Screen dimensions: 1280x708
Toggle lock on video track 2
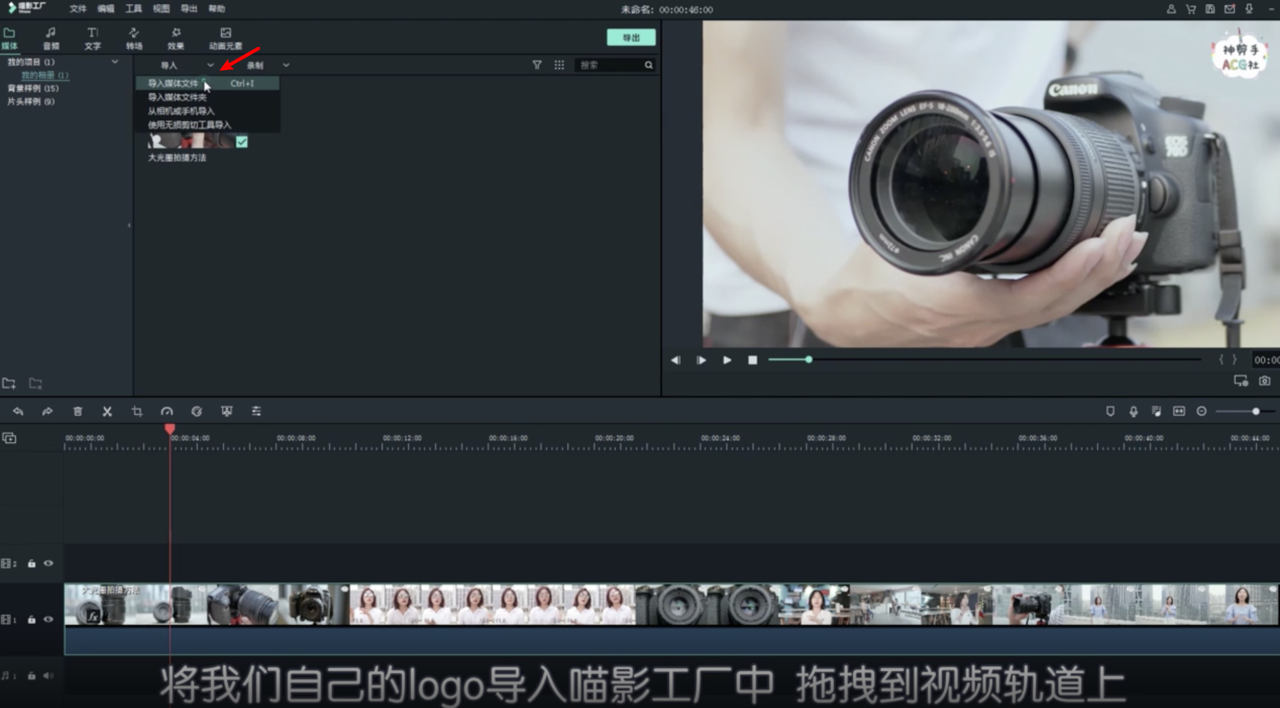[x=32, y=564]
